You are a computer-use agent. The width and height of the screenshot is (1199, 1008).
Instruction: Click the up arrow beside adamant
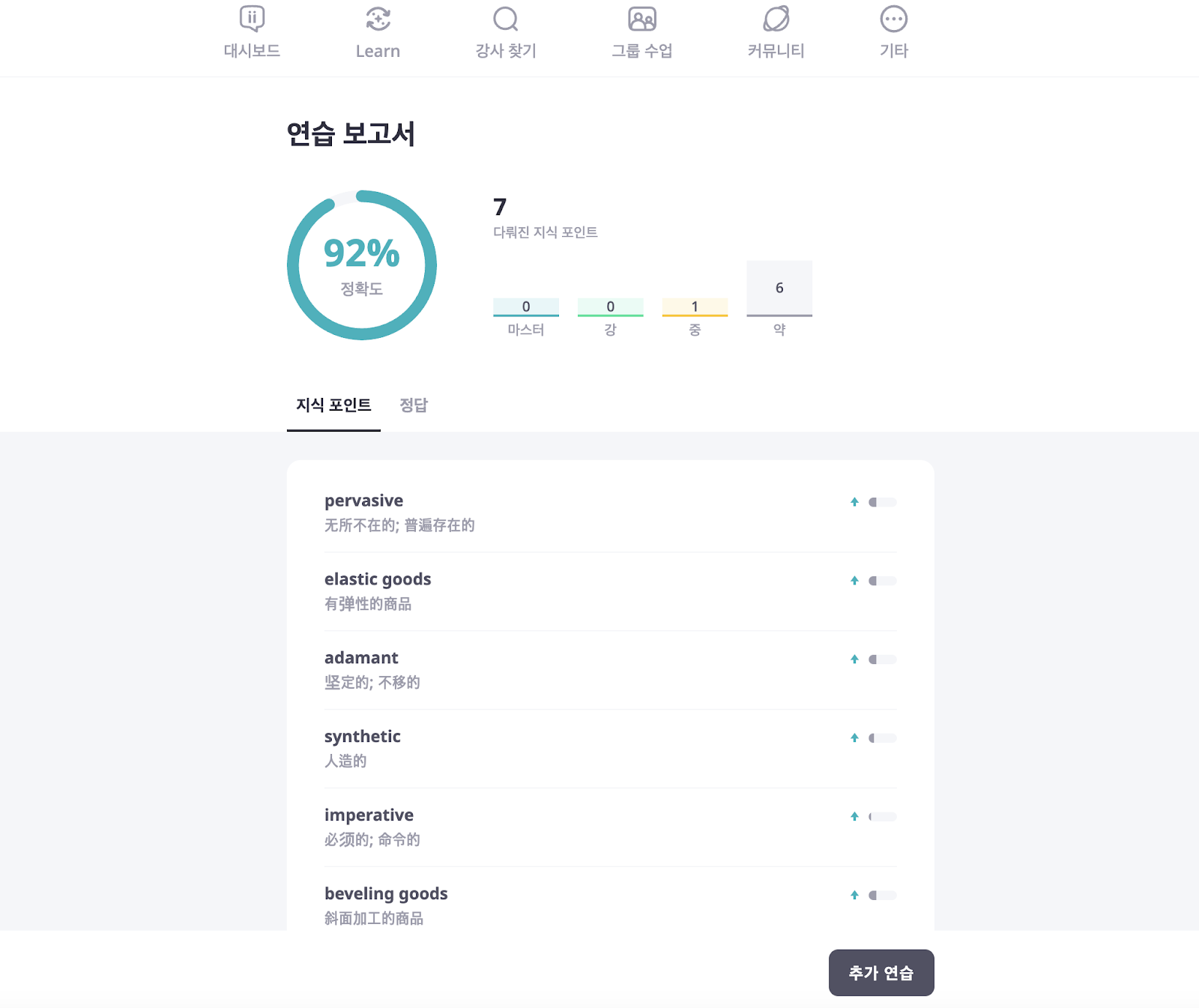point(854,660)
